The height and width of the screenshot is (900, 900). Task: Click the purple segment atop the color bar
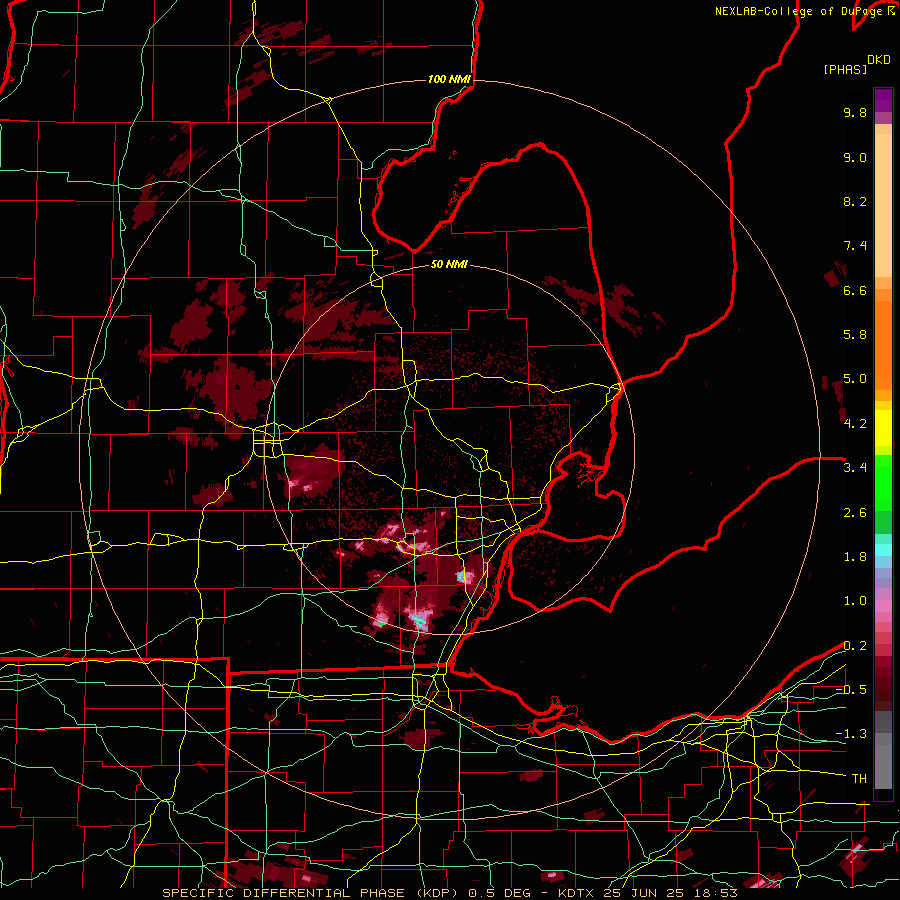[883, 100]
